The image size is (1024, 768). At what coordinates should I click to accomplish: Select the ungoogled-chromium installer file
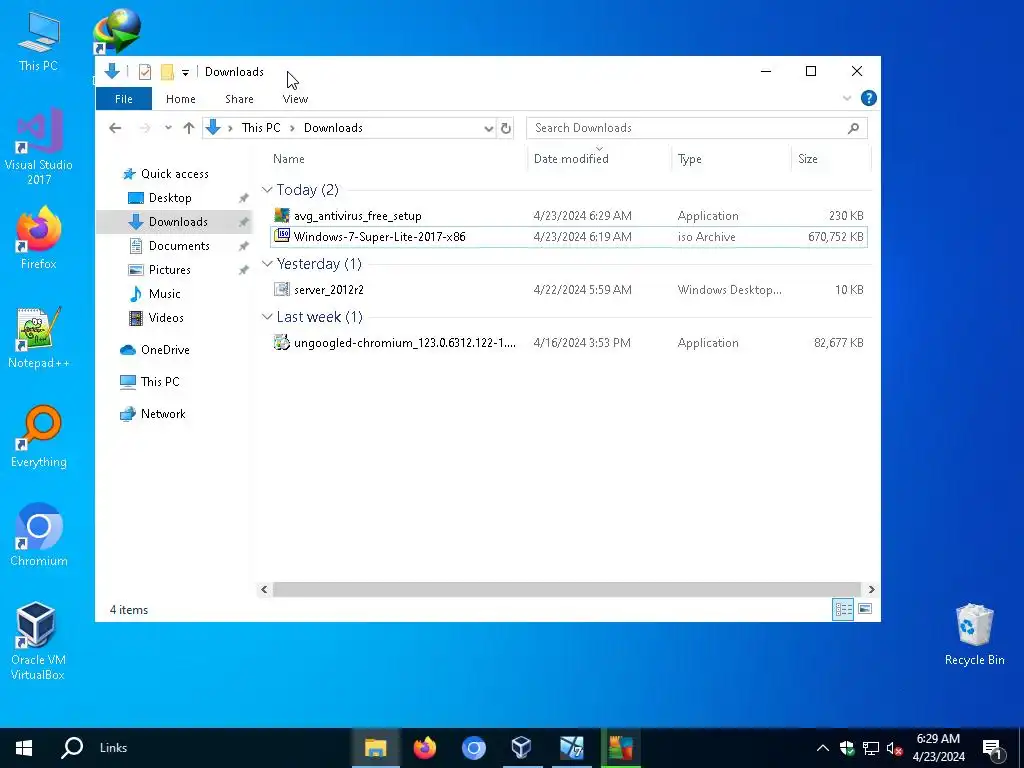point(568,342)
